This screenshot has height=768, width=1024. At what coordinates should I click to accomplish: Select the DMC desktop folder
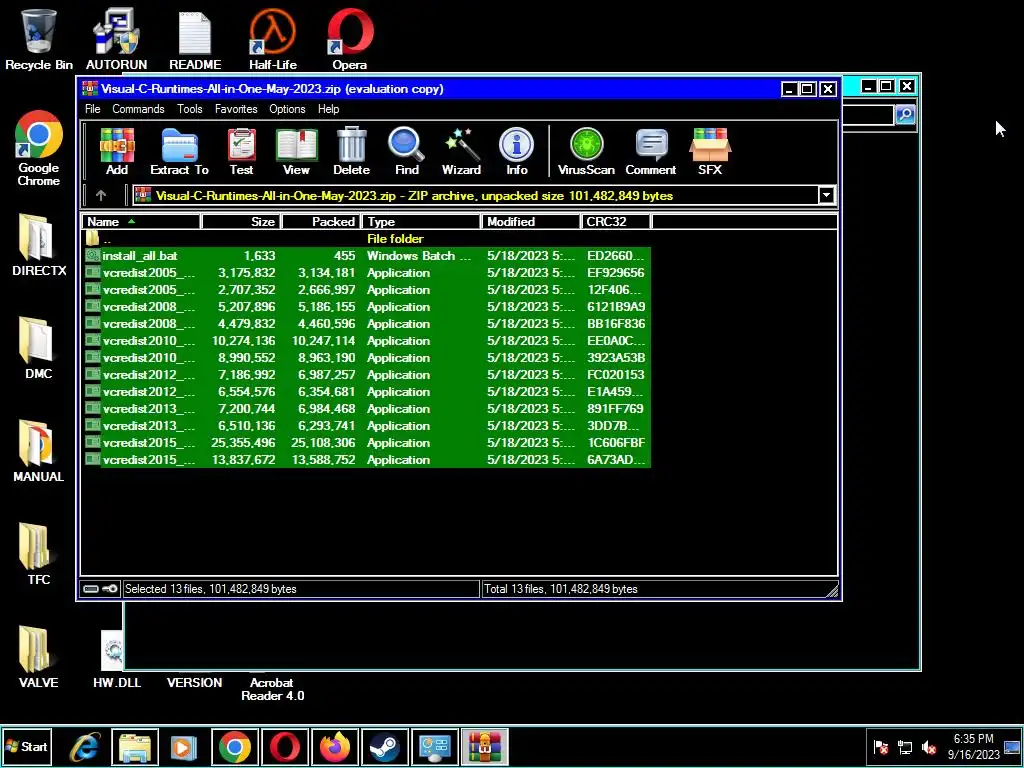tap(39, 348)
